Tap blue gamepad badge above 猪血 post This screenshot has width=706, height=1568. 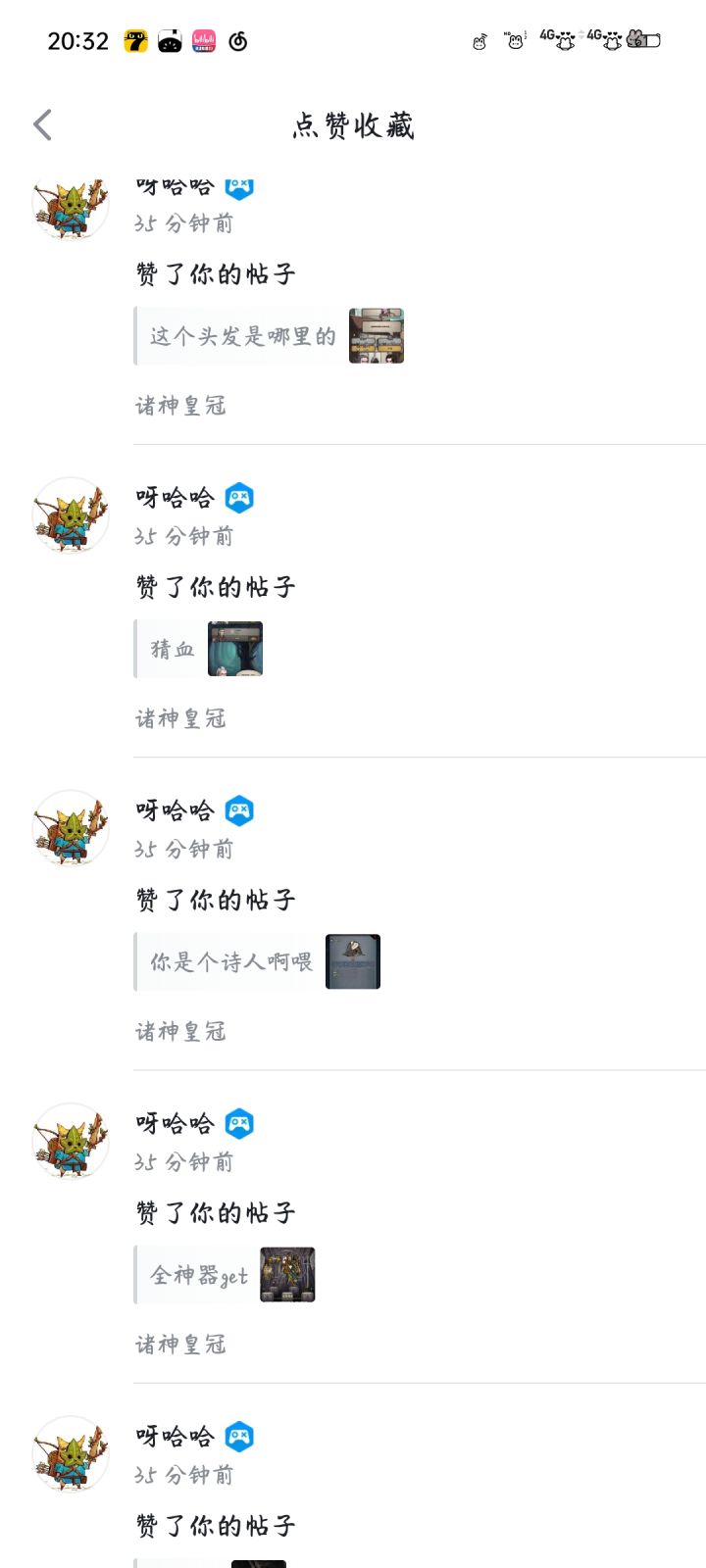tap(239, 498)
